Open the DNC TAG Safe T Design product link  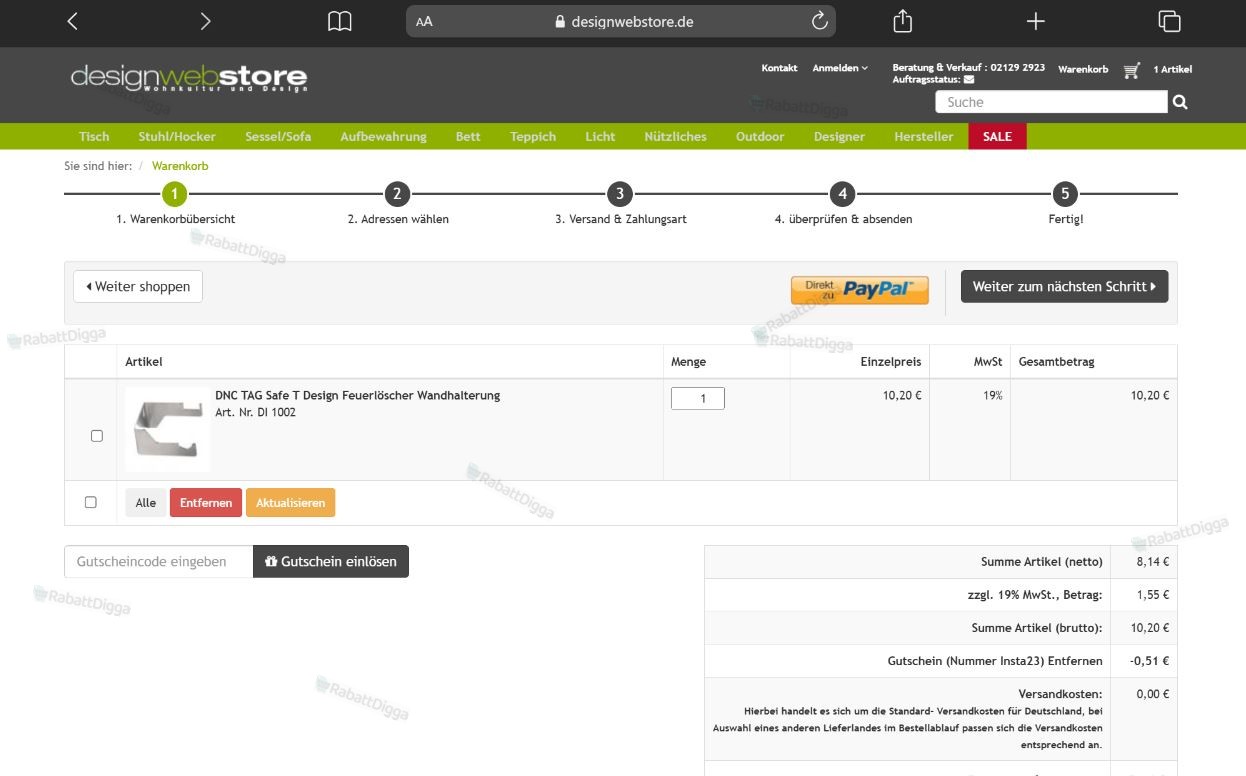coord(357,395)
